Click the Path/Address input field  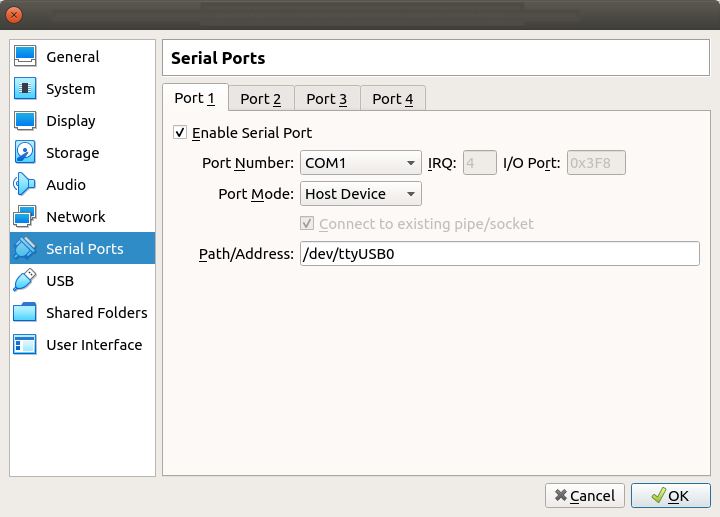pyautogui.click(x=500, y=253)
